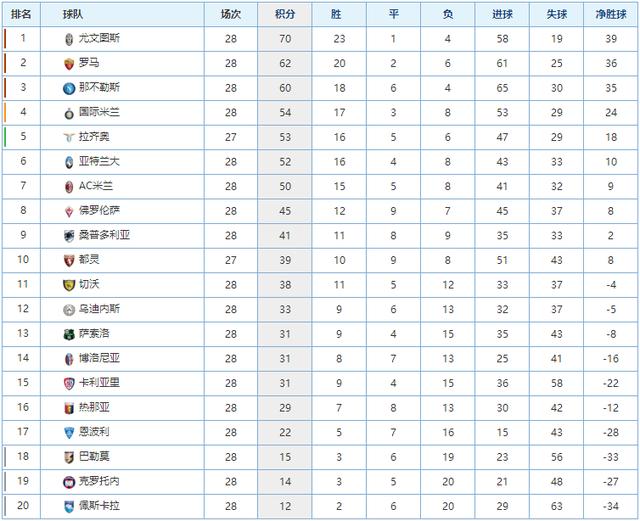640x521 pixels.
Task: Click the rank 20 cell
Action: (23, 506)
